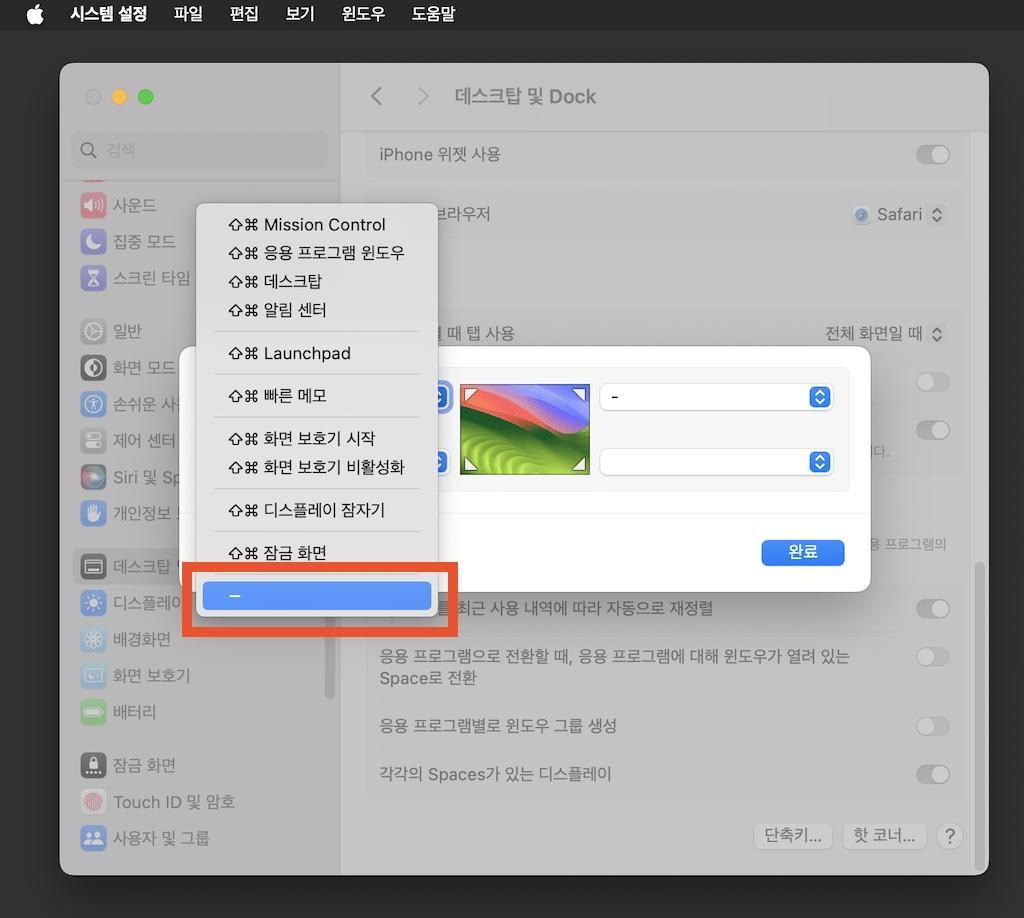Open the 편집 menu in menu bar

click(244, 14)
